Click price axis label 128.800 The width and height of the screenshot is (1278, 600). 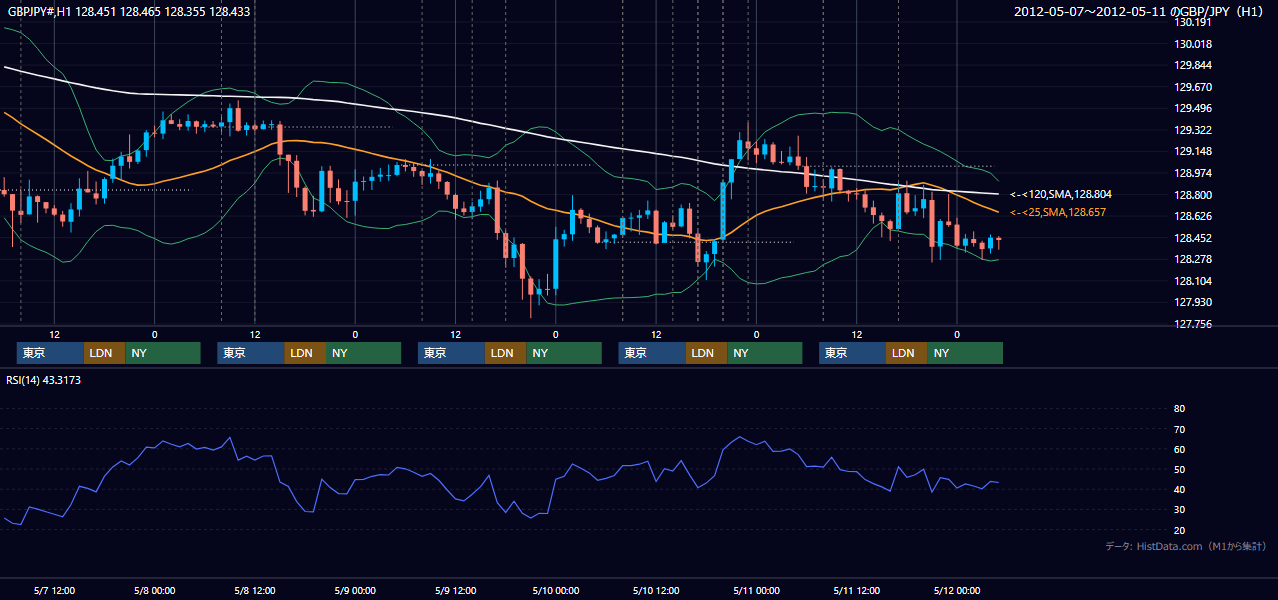coord(1194,195)
